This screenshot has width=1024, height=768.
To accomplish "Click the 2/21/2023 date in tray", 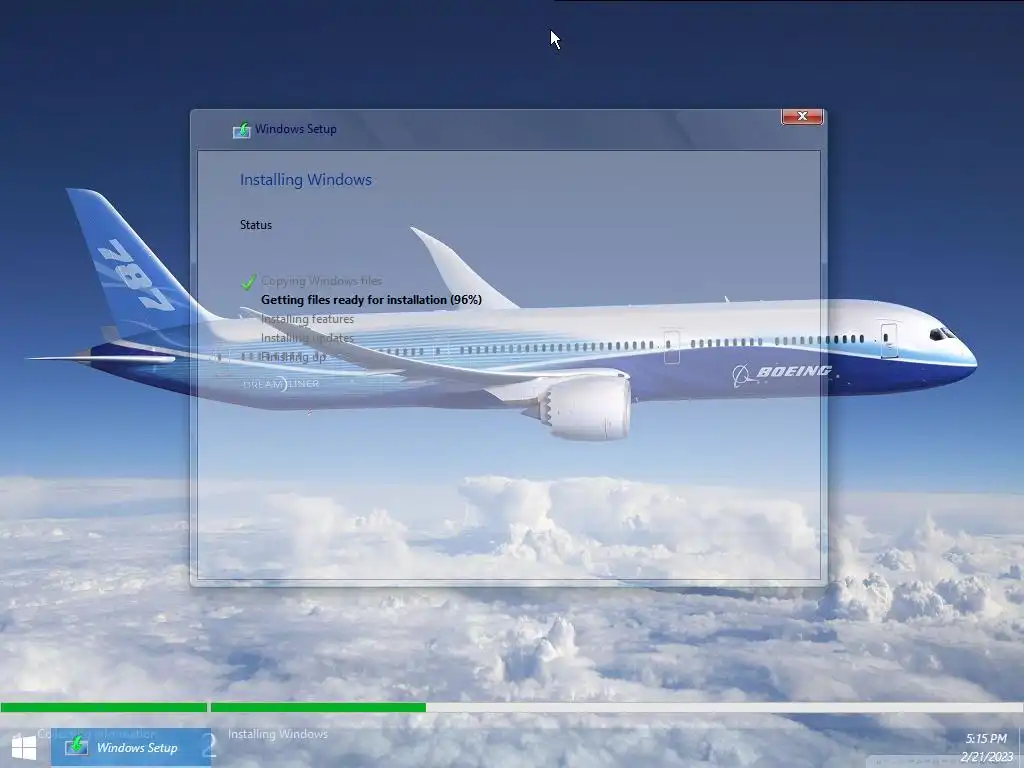I will (x=986, y=757).
